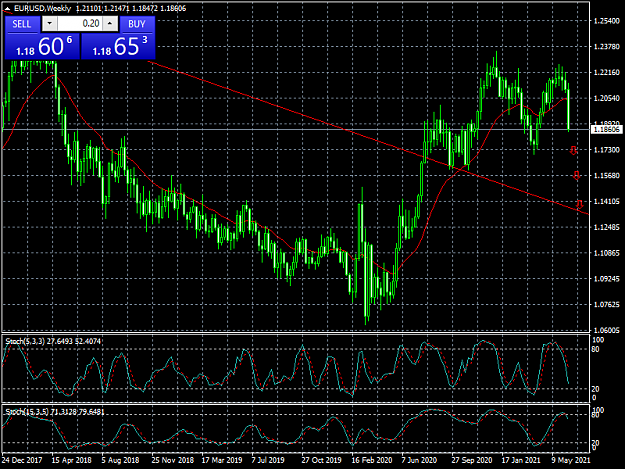Viewport: 625px width, 469px height.
Task: Click the Stoch(5,3,3) indicator label
Action: [x=53, y=341]
